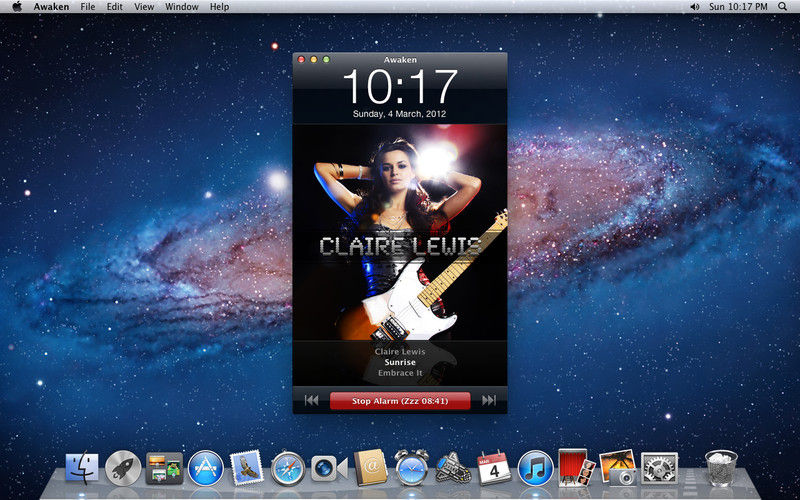Open the Dock icon right of Awaken
Screen dimensions: 800x500
[453, 467]
